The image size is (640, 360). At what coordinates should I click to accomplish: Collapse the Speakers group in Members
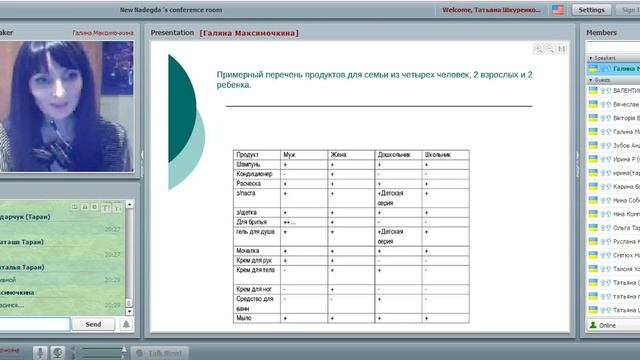[591, 58]
